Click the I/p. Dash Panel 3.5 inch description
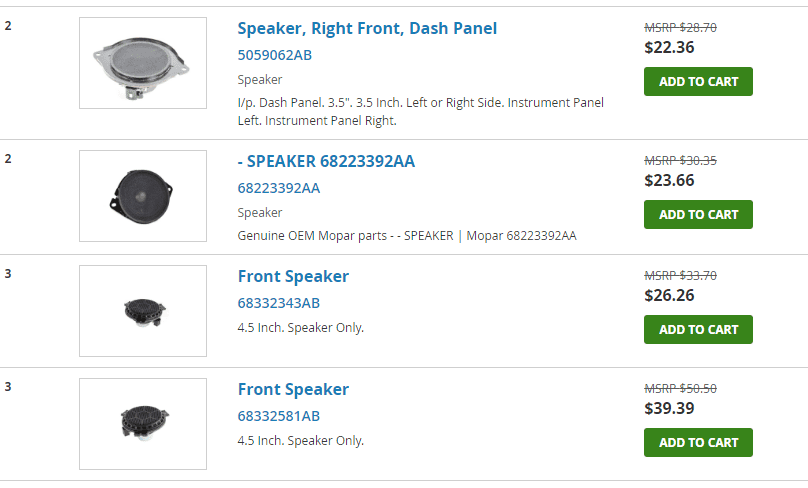Image resolution: width=808 pixels, height=488 pixels. pos(420,111)
